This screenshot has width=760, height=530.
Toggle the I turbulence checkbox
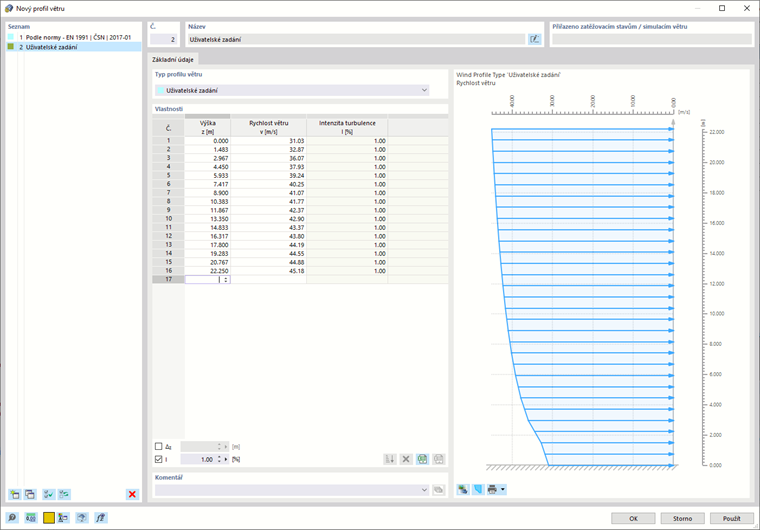tap(158, 459)
